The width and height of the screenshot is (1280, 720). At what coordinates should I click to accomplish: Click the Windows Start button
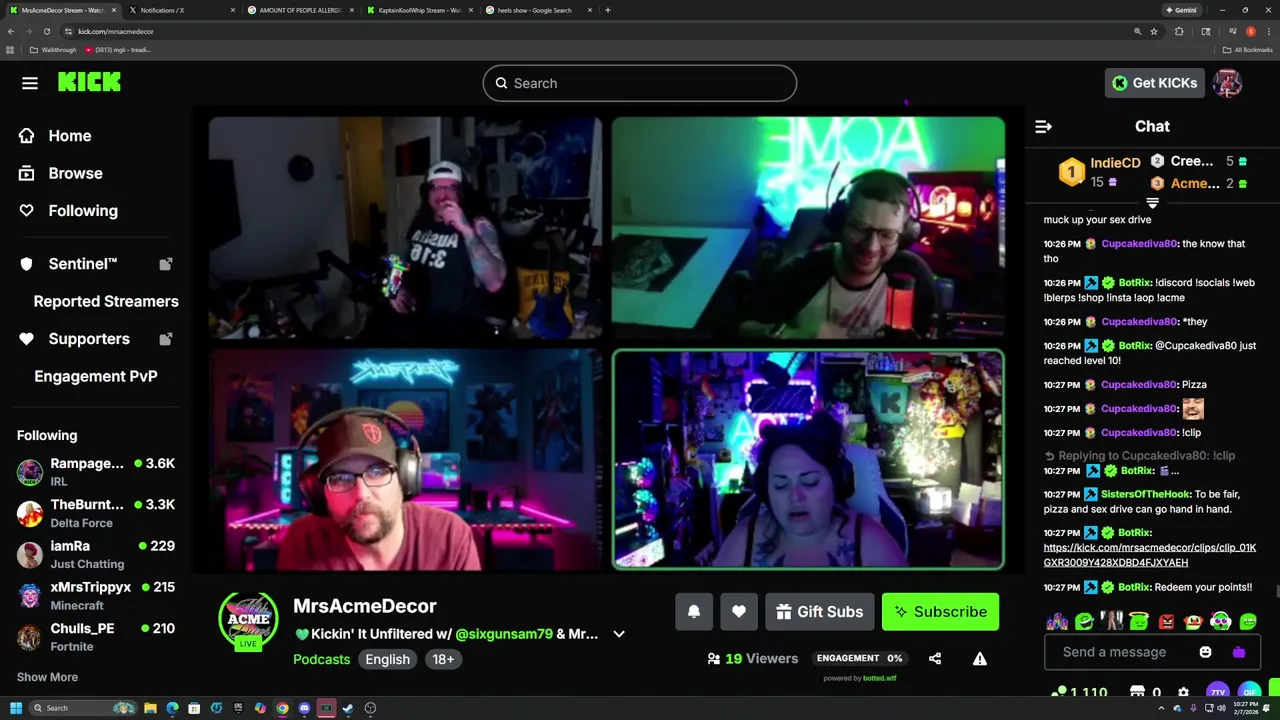(15, 708)
